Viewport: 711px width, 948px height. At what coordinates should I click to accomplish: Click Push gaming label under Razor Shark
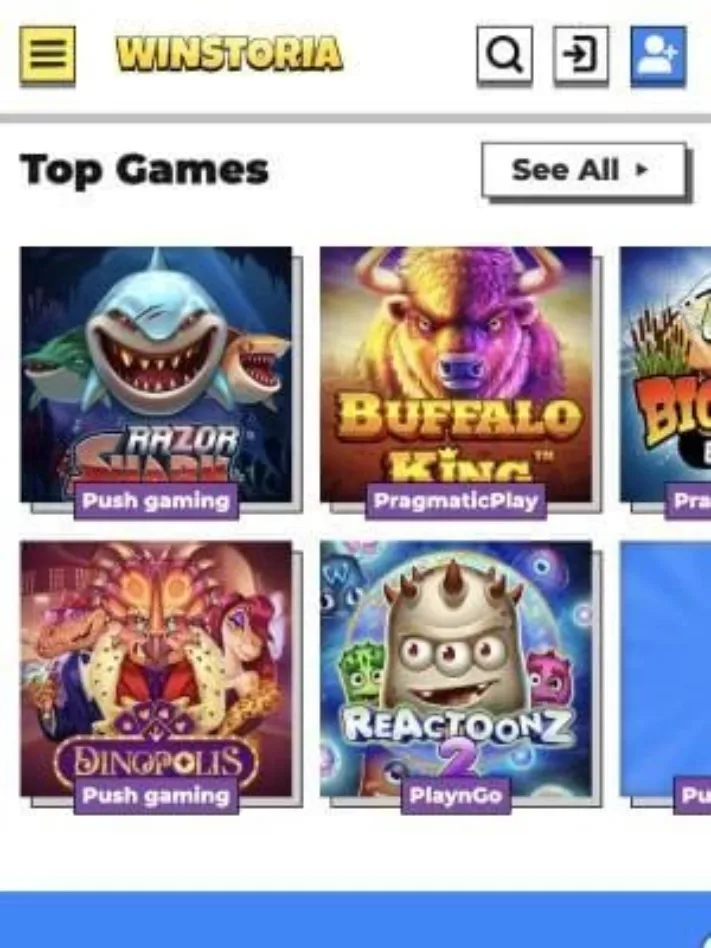(x=156, y=501)
